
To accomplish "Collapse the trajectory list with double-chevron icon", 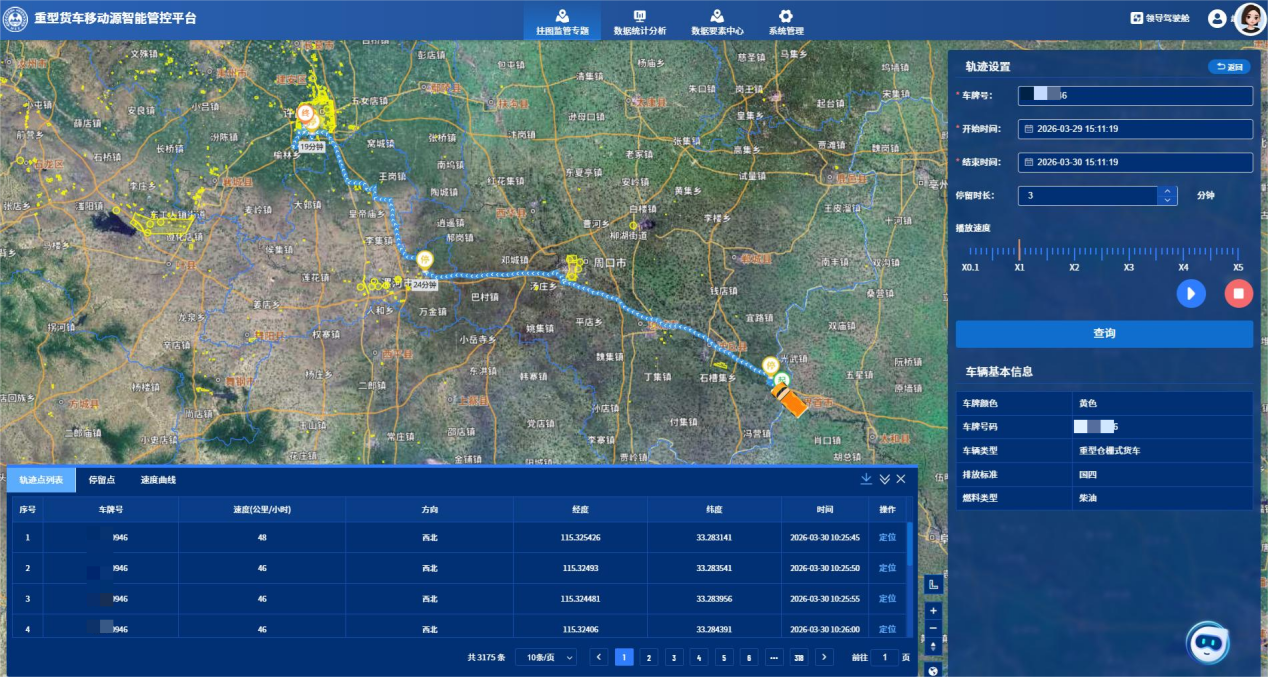I will coord(884,479).
